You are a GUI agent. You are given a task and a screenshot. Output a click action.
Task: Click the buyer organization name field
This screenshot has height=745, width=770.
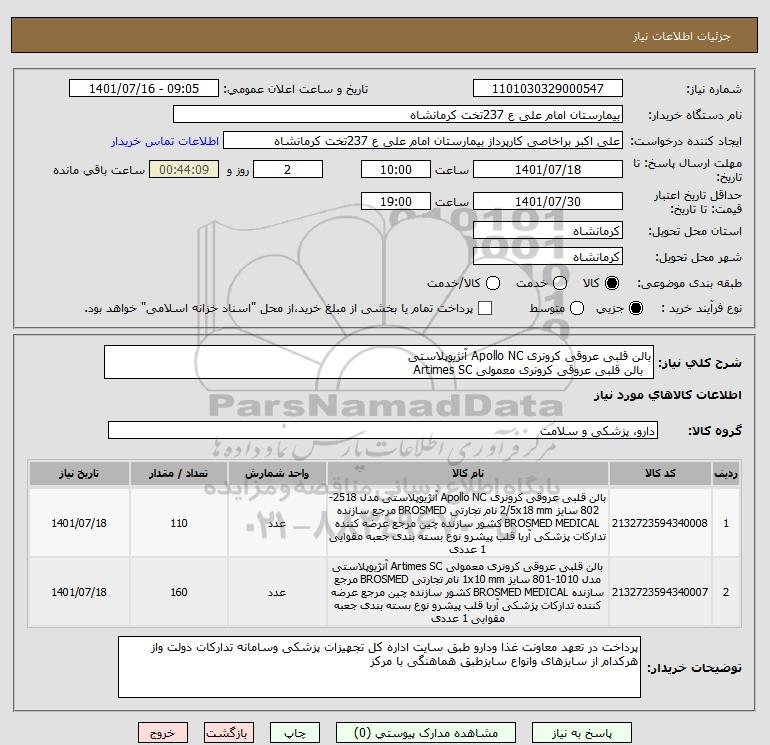[x=398, y=115]
